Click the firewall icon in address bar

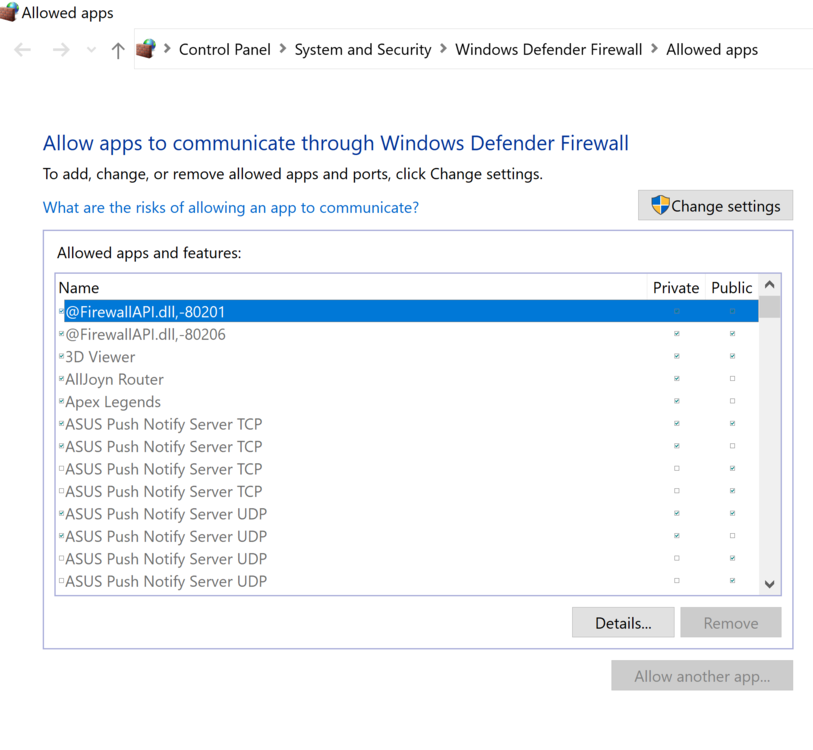point(146,49)
